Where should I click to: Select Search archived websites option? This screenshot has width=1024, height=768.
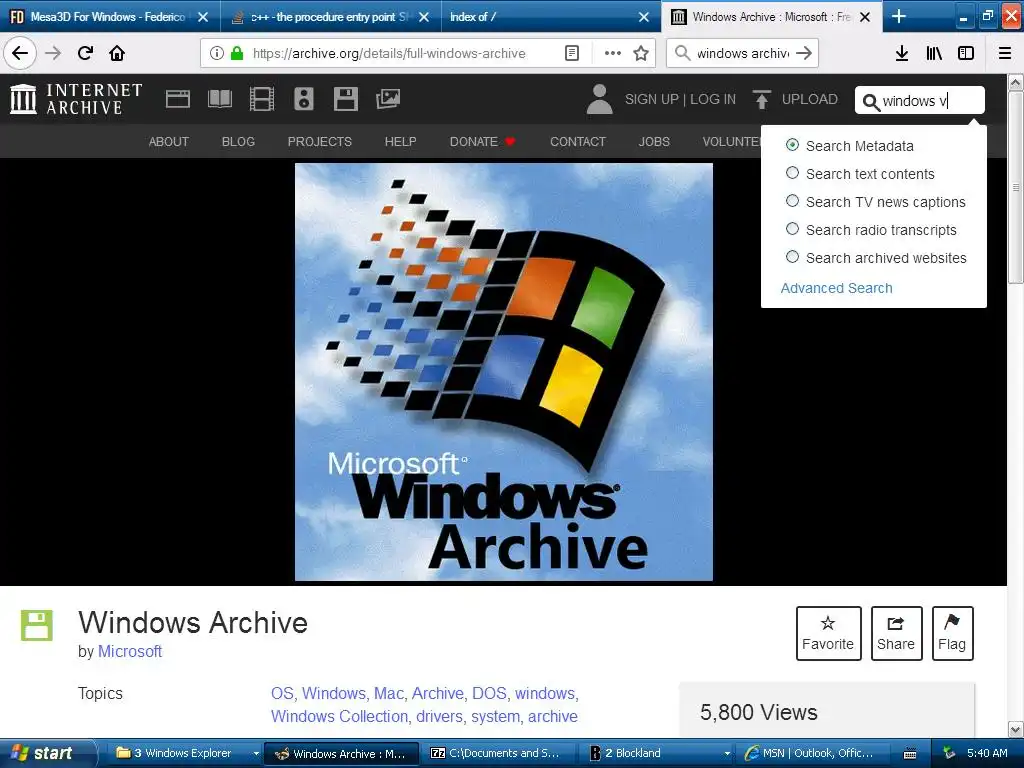[792, 257]
